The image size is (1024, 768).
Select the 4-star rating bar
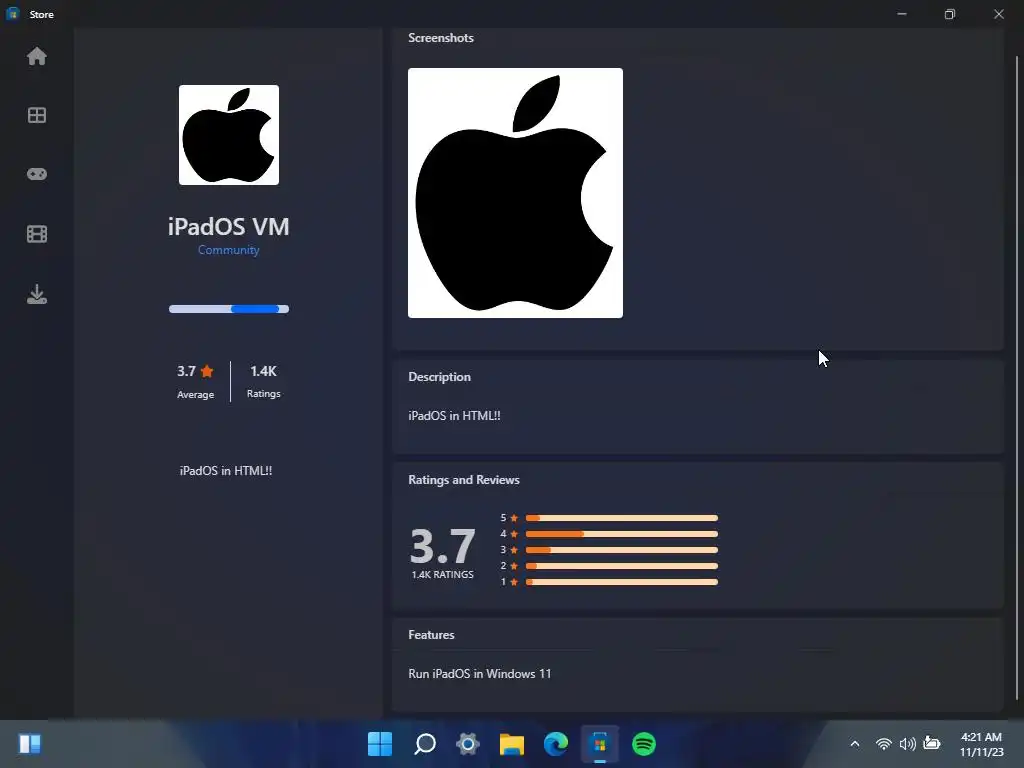pyautogui.click(x=622, y=534)
